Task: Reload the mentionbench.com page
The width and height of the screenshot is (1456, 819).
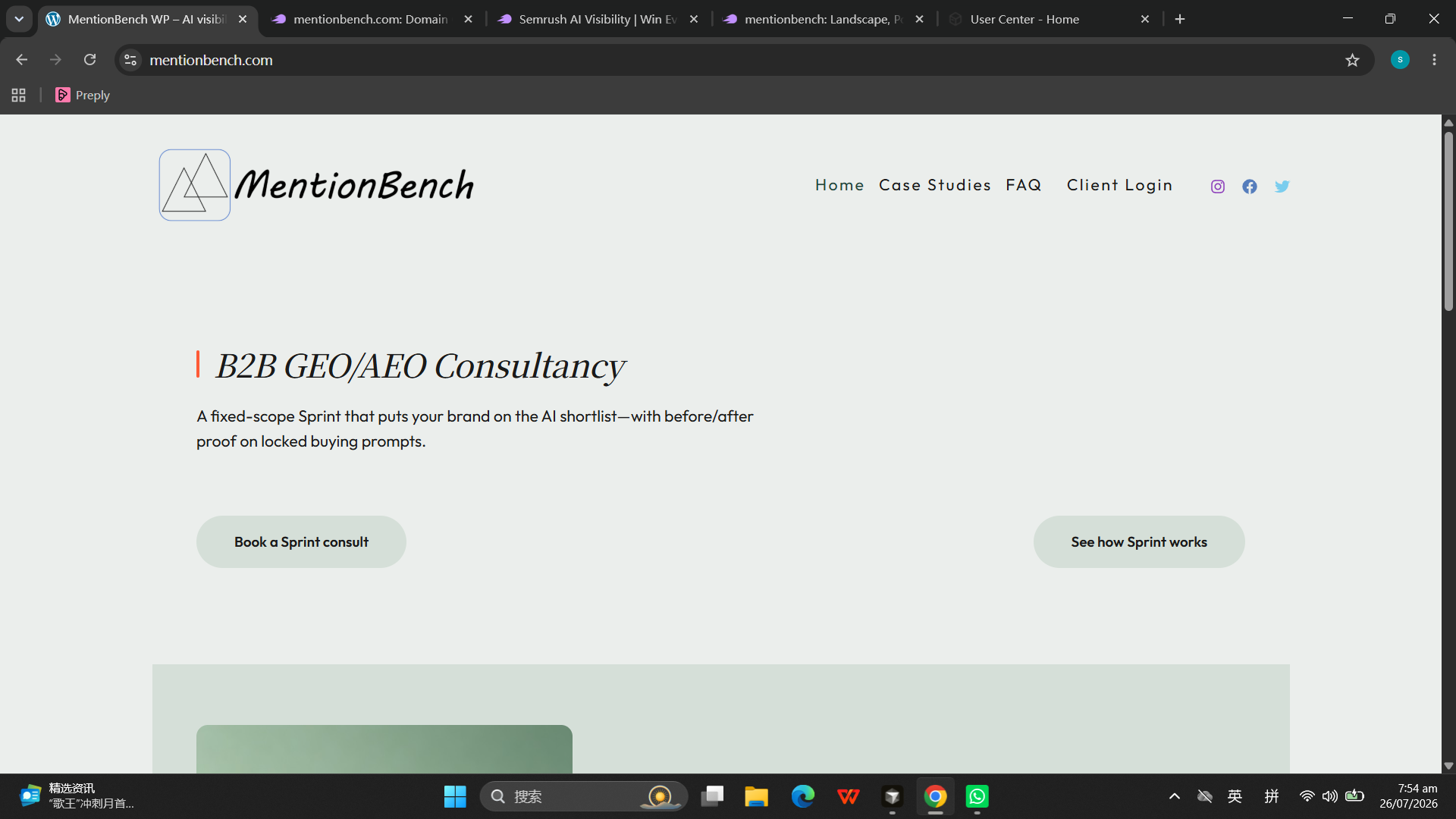Action: (x=89, y=60)
